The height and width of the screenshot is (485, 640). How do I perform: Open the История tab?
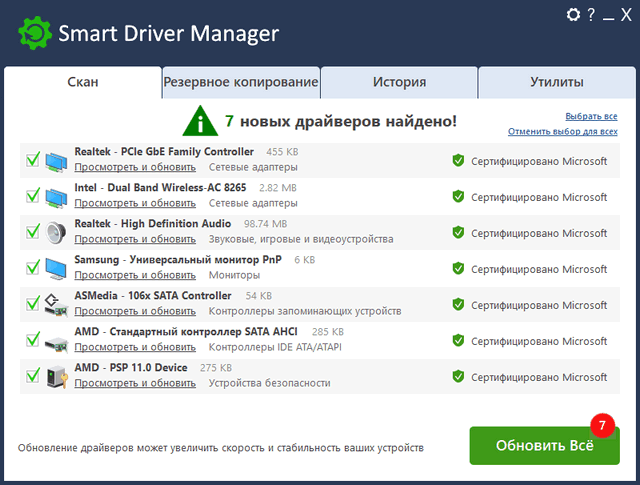coord(399,83)
